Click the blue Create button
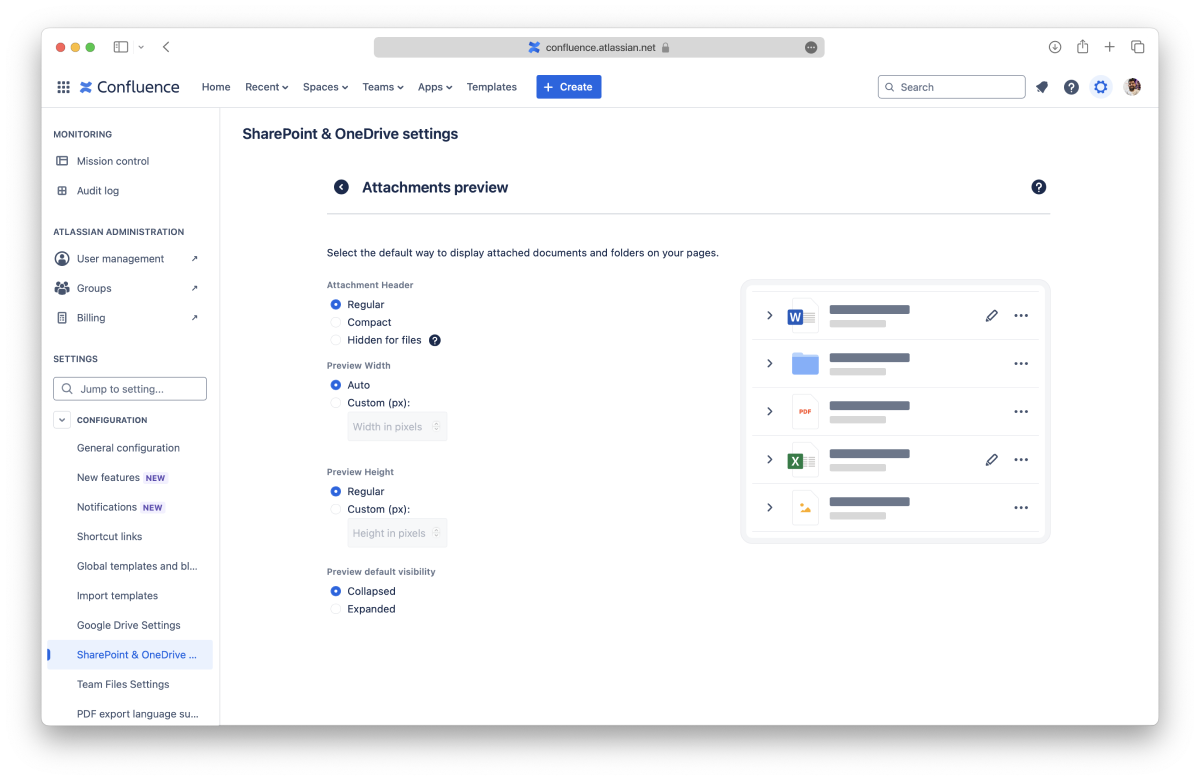 pos(568,87)
